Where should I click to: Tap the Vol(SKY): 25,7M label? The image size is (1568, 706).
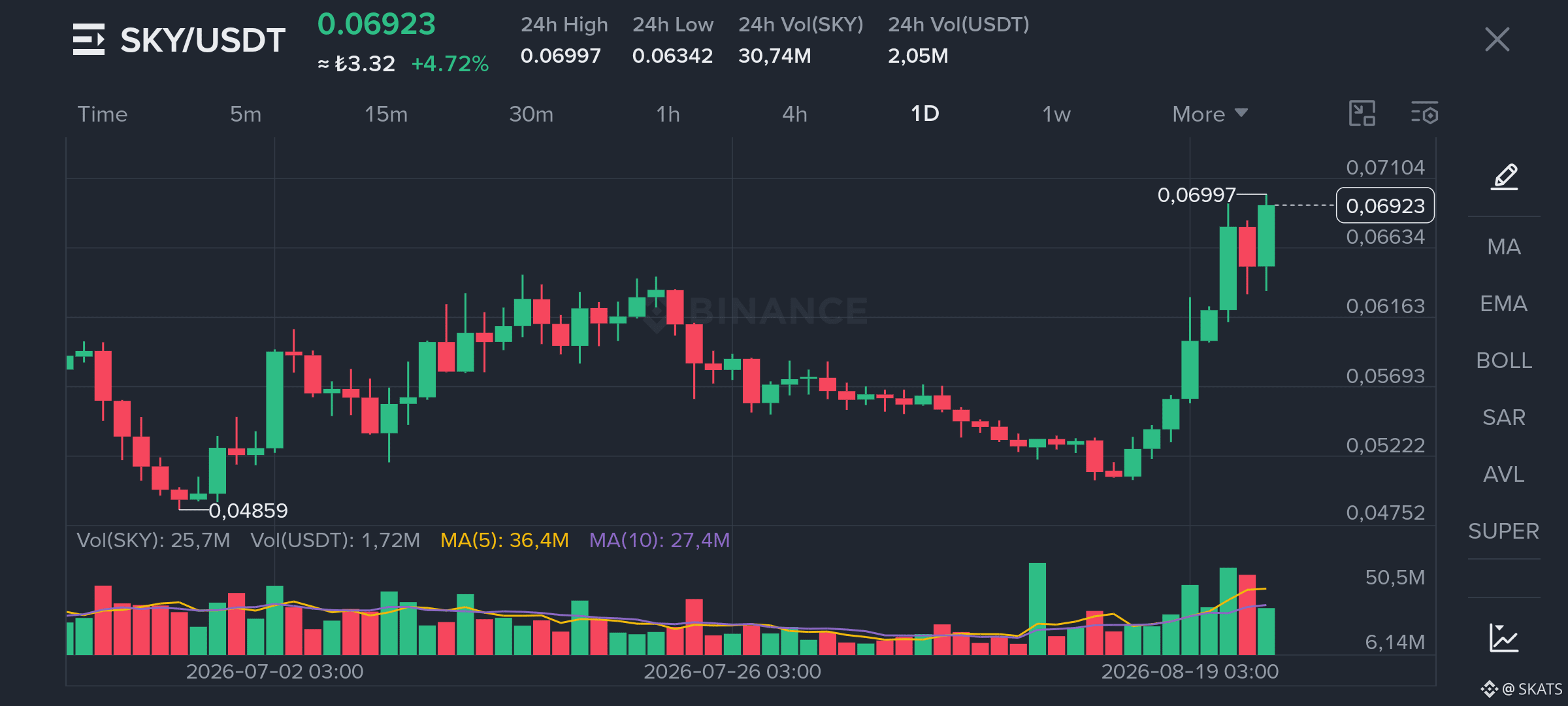coord(153,540)
